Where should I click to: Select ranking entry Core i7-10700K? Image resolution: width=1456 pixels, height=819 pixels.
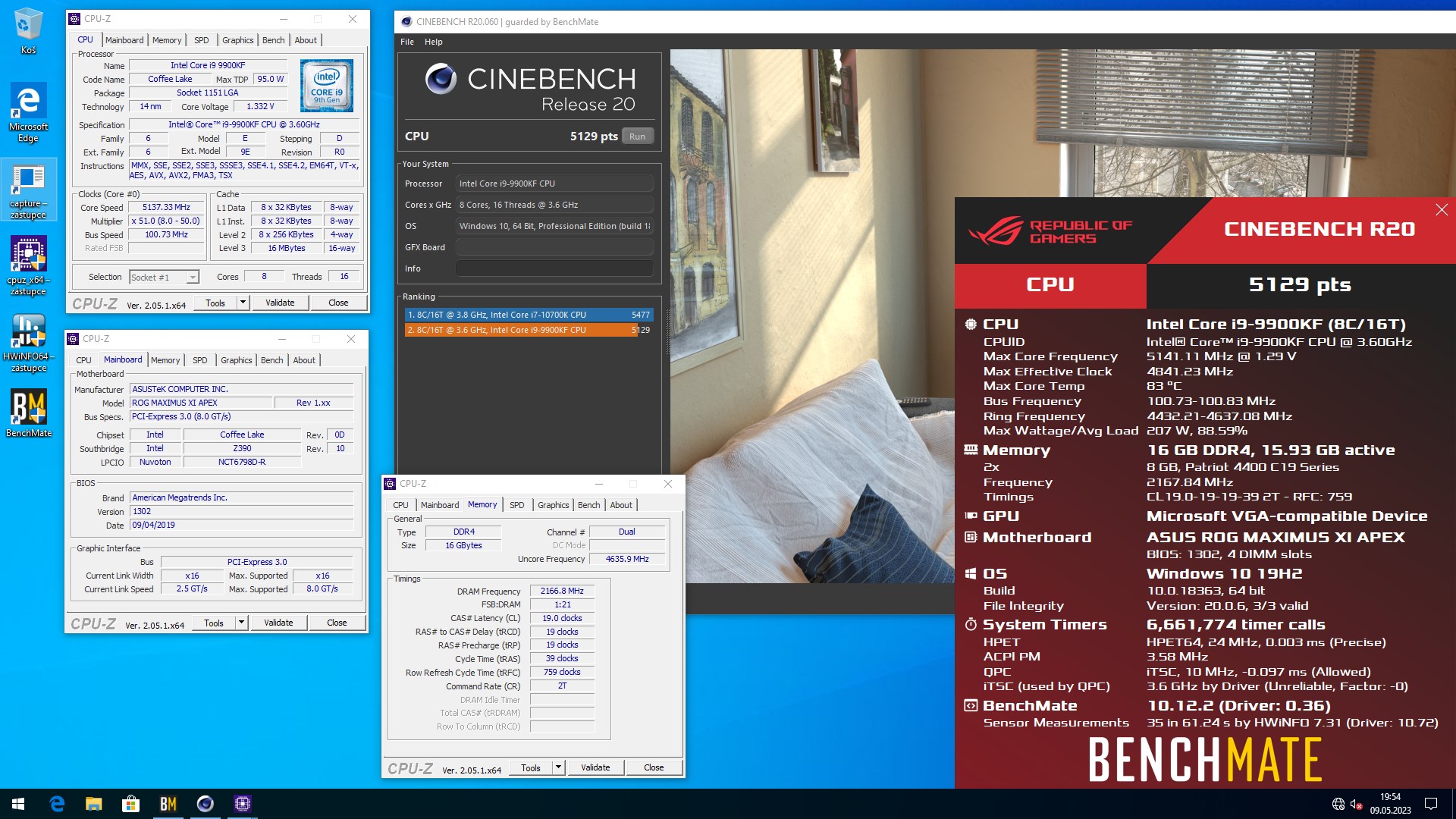(x=529, y=315)
